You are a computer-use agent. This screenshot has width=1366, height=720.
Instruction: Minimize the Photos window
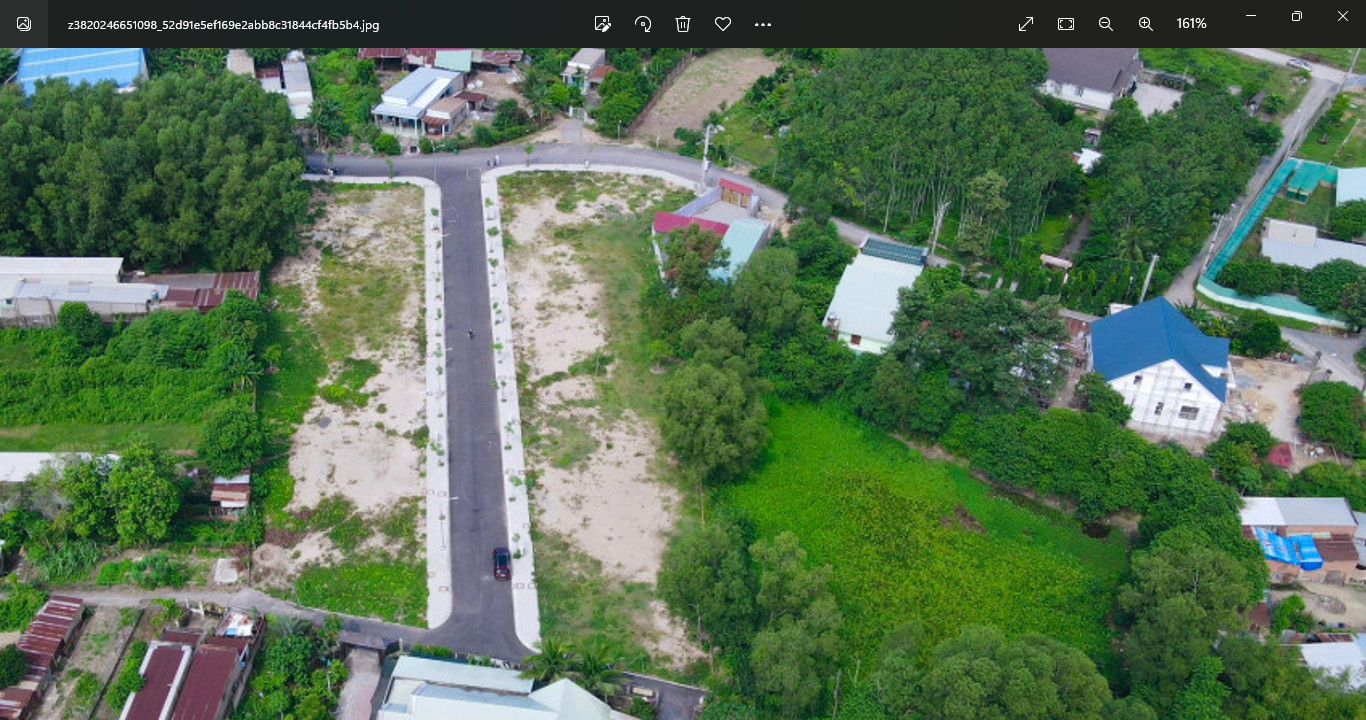(x=1251, y=16)
